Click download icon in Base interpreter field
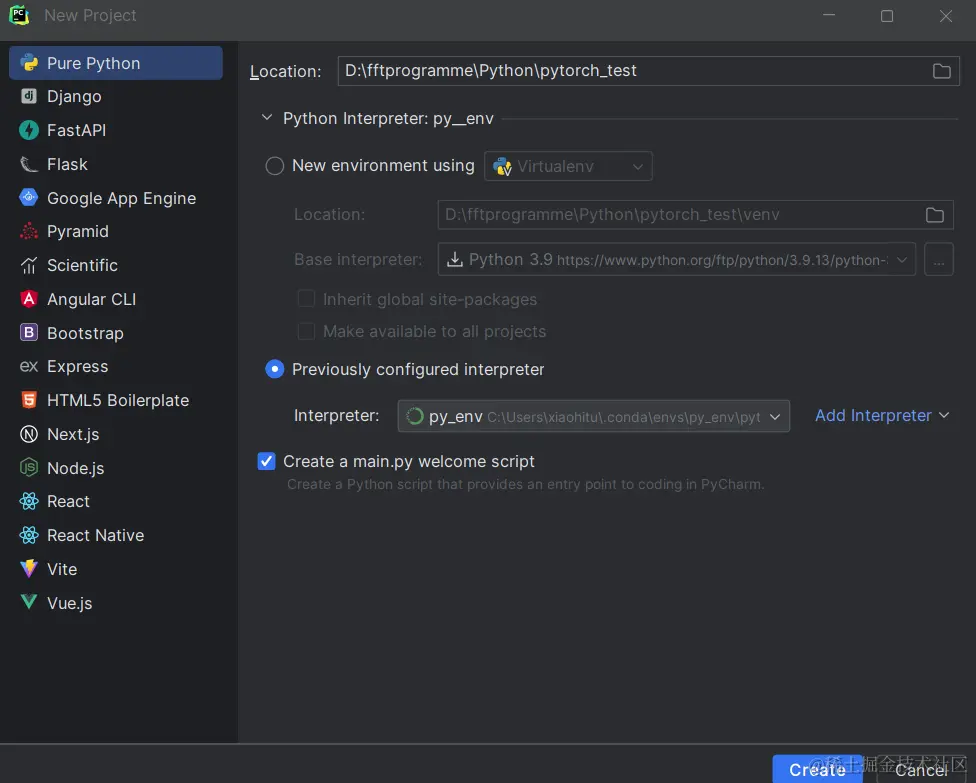Image resolution: width=976 pixels, height=783 pixels. (x=455, y=260)
